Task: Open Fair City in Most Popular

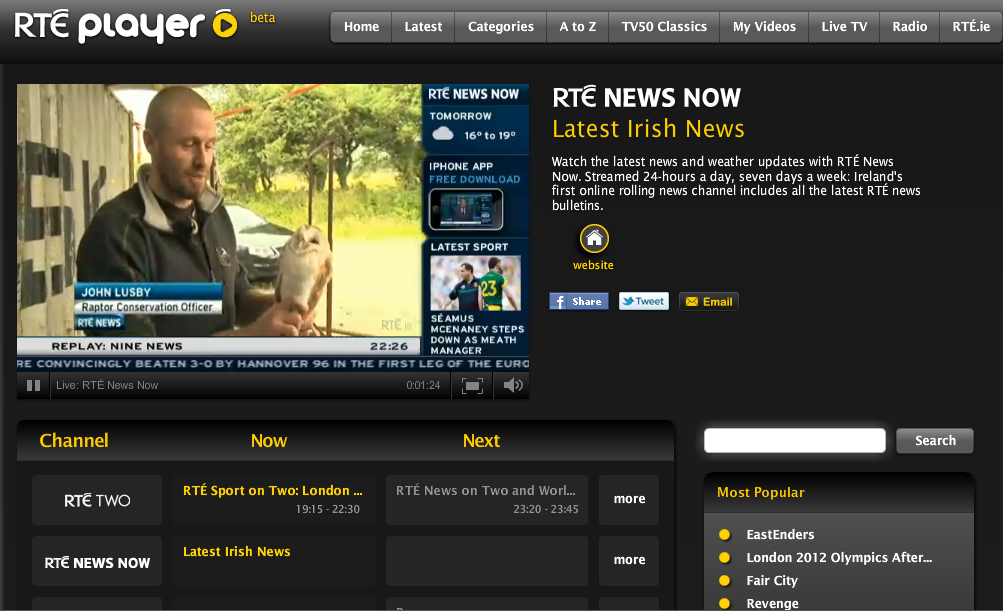Action: coord(771,580)
